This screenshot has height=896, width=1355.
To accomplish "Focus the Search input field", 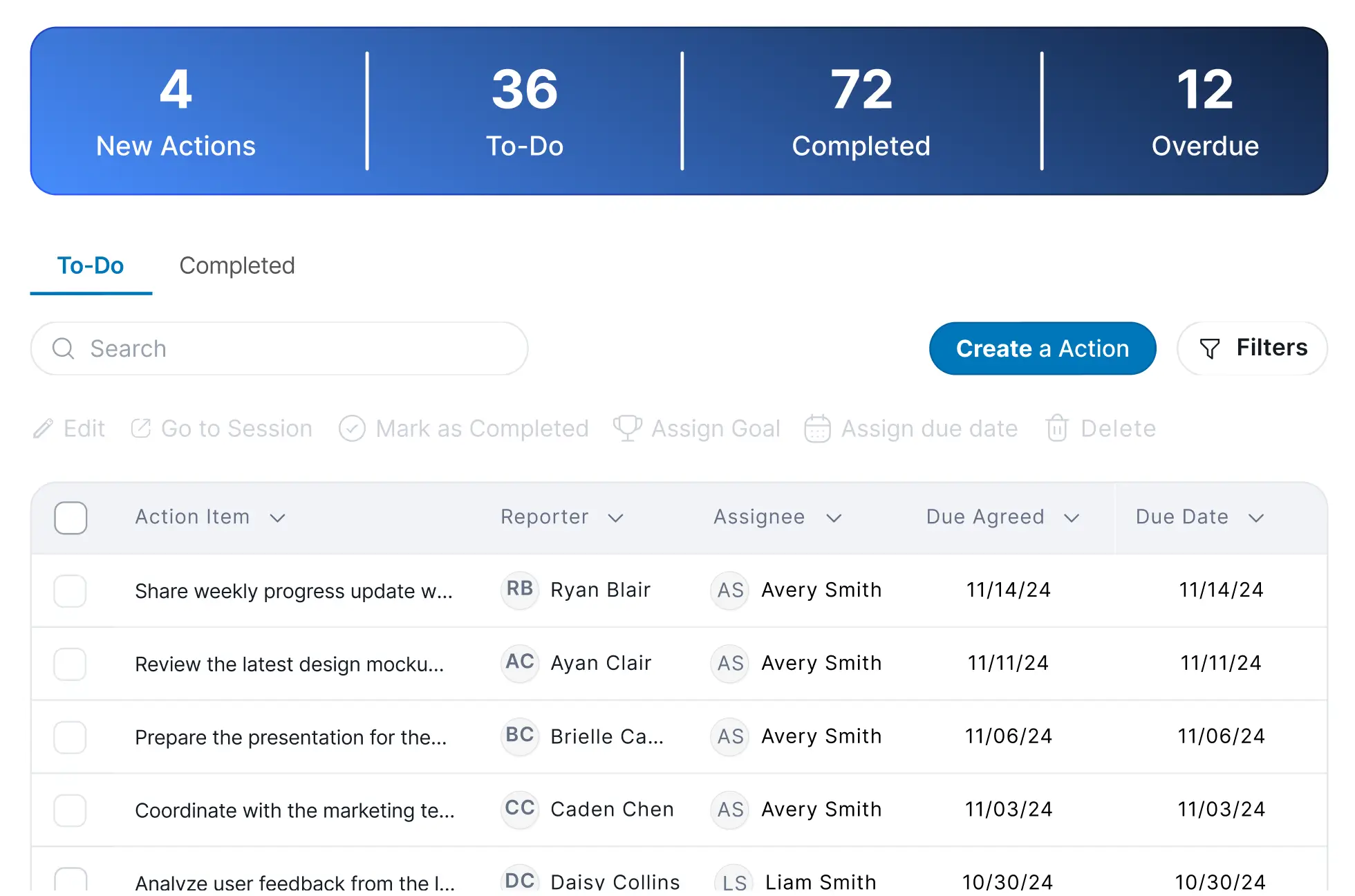I will pos(297,348).
